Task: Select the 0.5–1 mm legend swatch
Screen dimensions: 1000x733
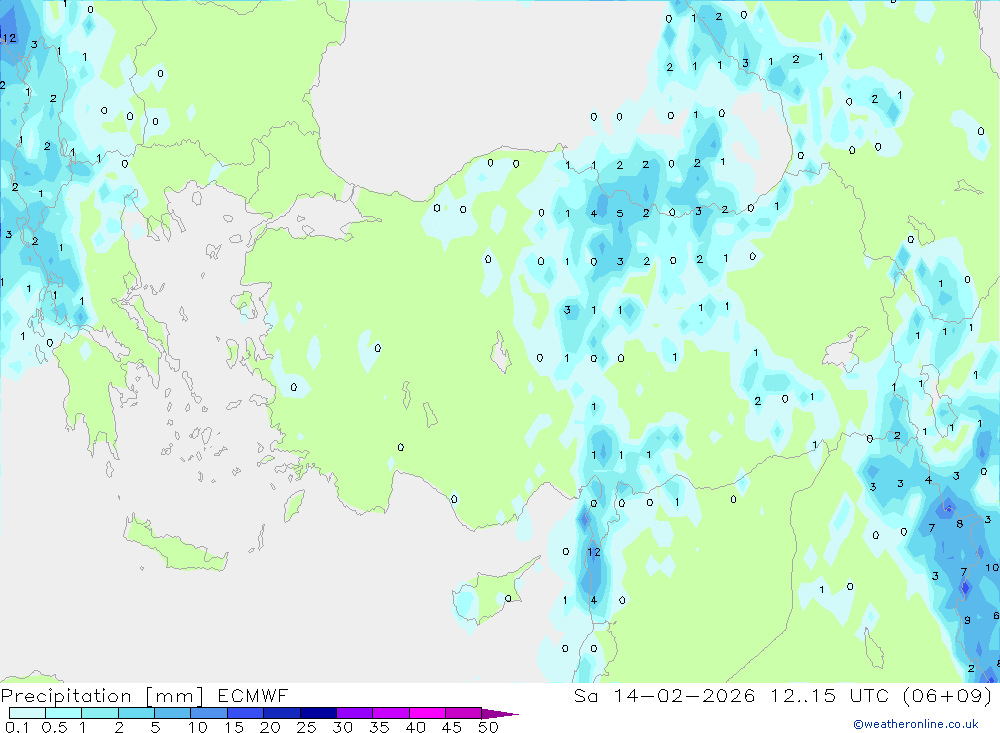Action: tap(63, 713)
